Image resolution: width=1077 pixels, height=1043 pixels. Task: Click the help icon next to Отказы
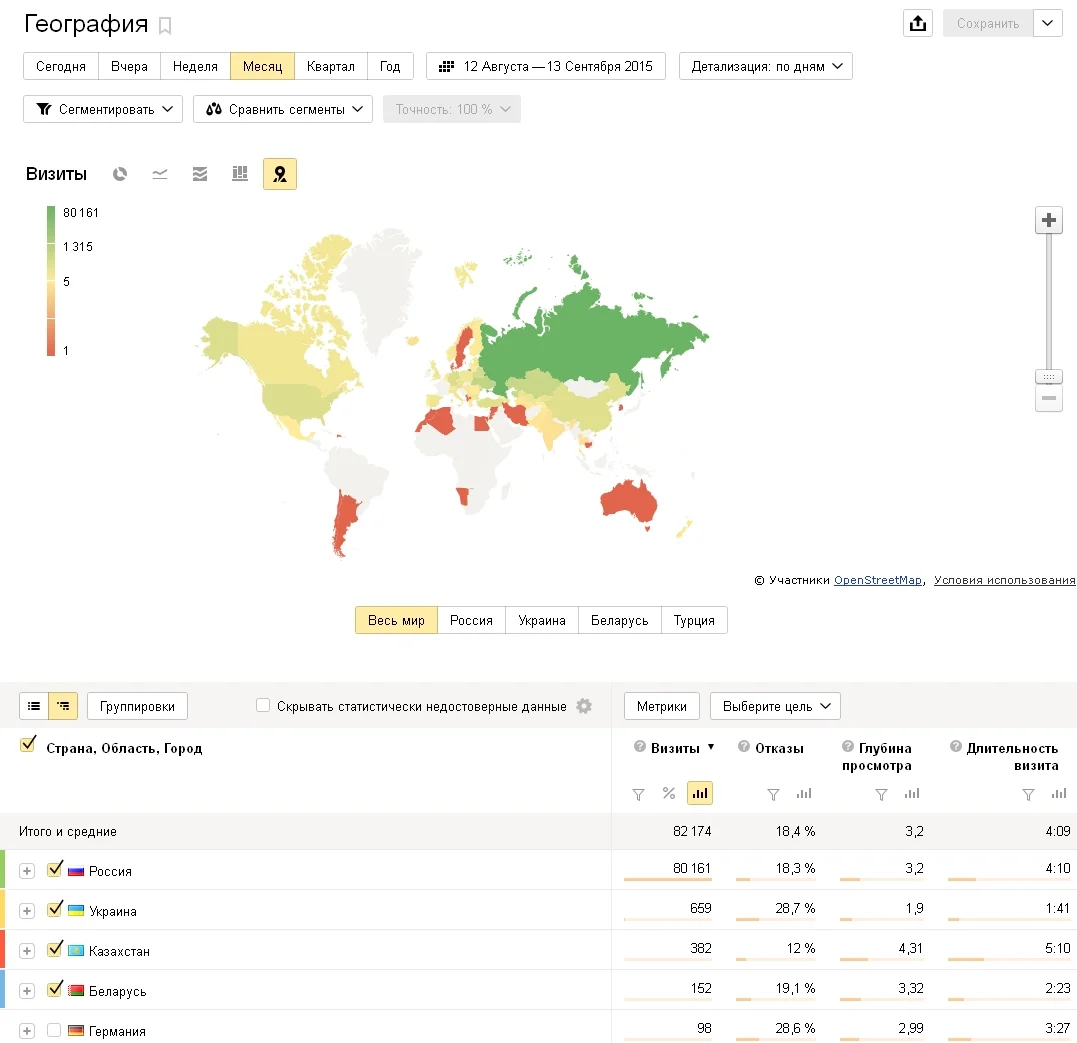tap(744, 746)
